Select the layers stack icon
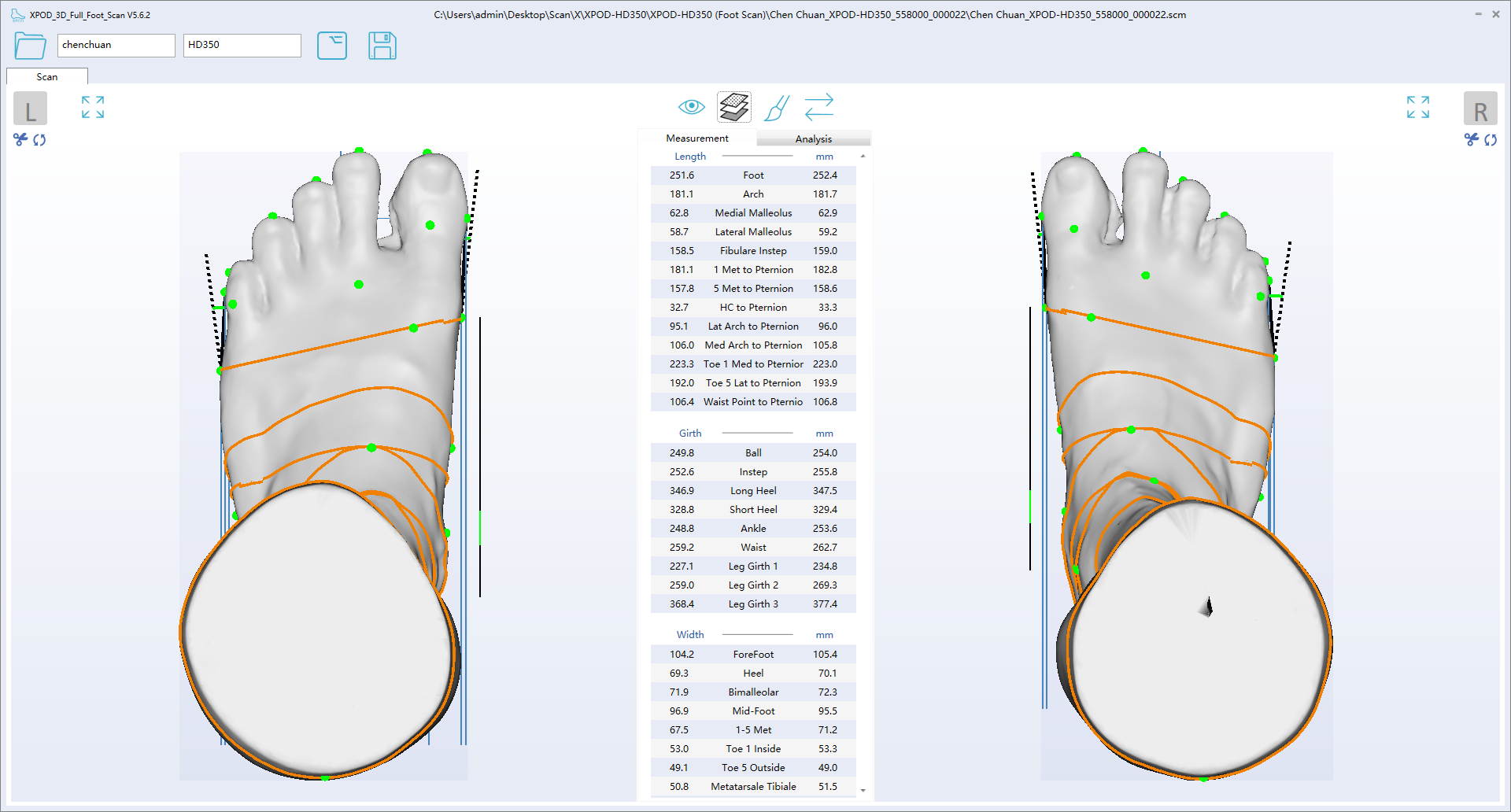The height and width of the screenshot is (812, 1511). [x=733, y=107]
